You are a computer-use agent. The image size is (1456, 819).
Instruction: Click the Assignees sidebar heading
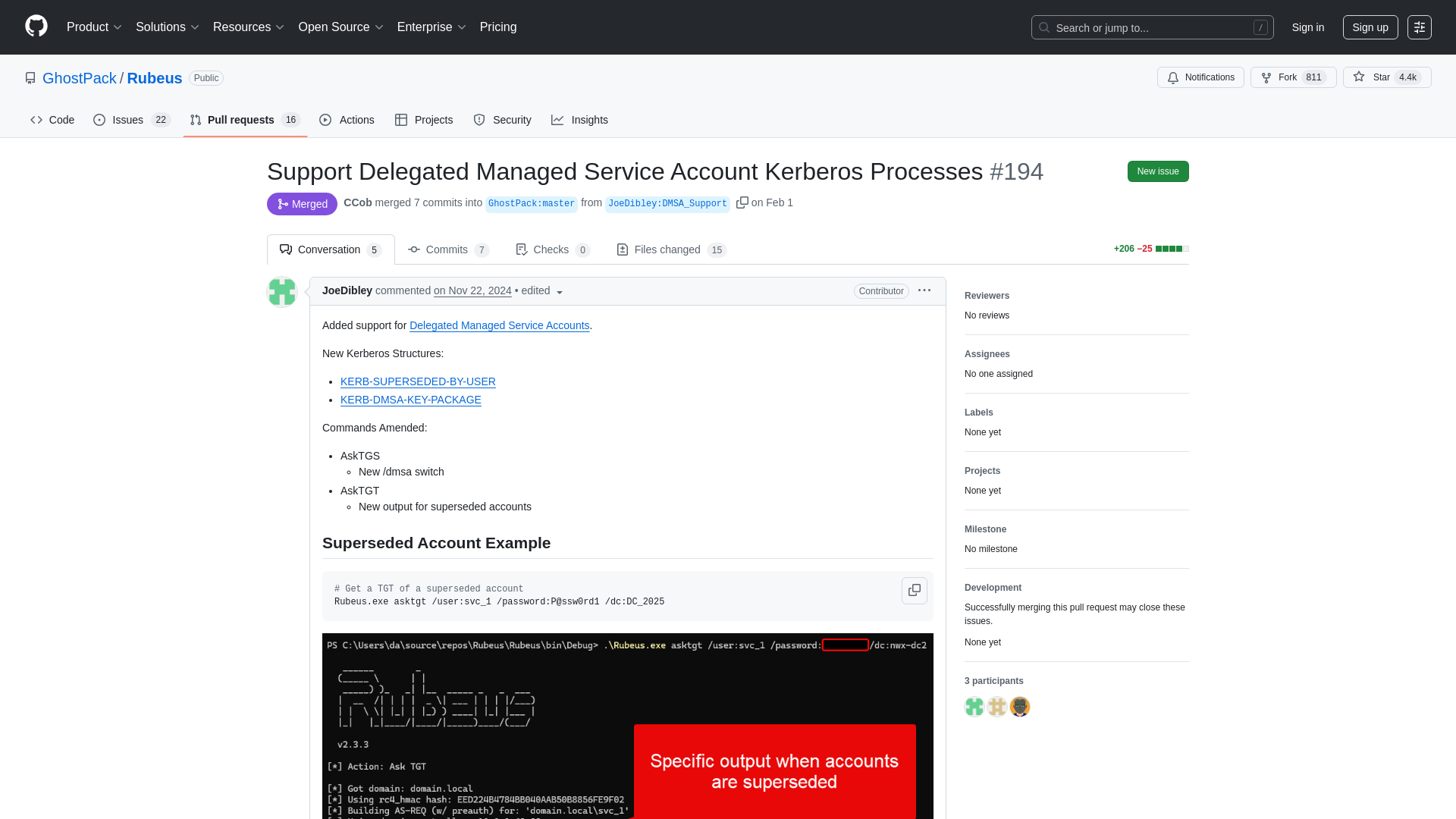987,354
